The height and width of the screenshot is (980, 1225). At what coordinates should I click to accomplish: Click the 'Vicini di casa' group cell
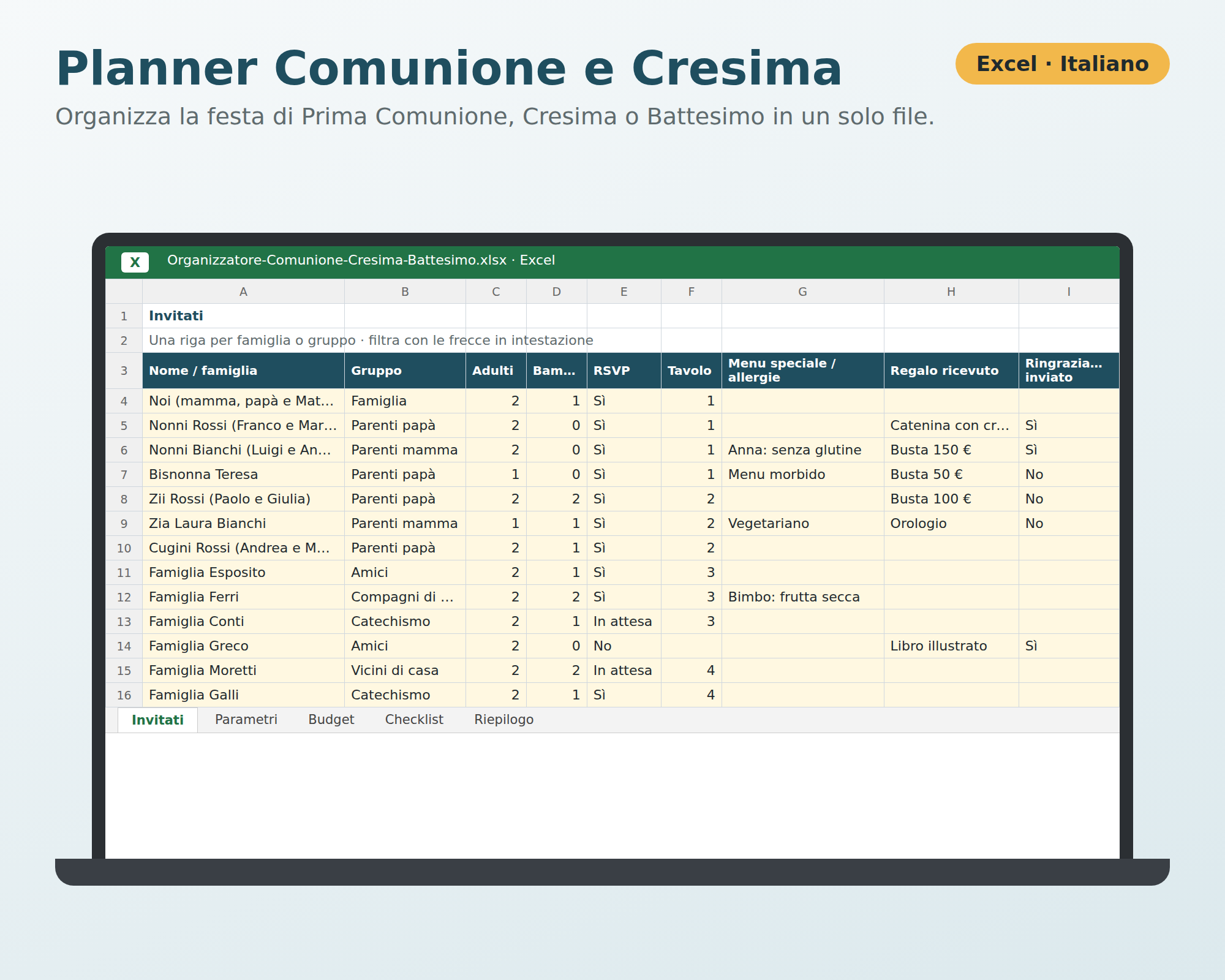click(x=405, y=671)
